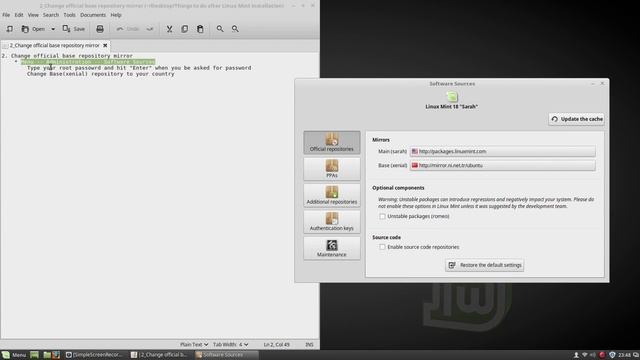Open Find and Replace with the second magnifier icon

[235, 29]
